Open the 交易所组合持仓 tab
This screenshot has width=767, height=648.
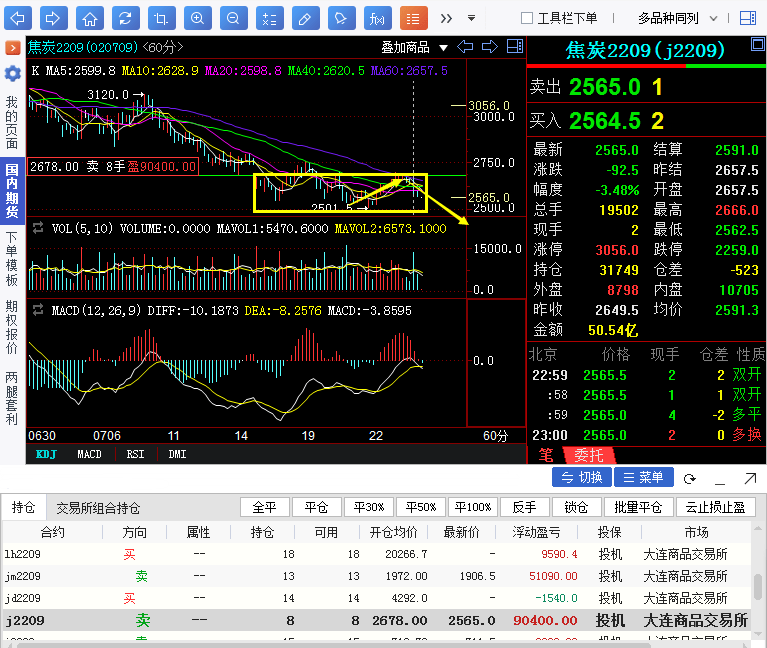coord(98,508)
